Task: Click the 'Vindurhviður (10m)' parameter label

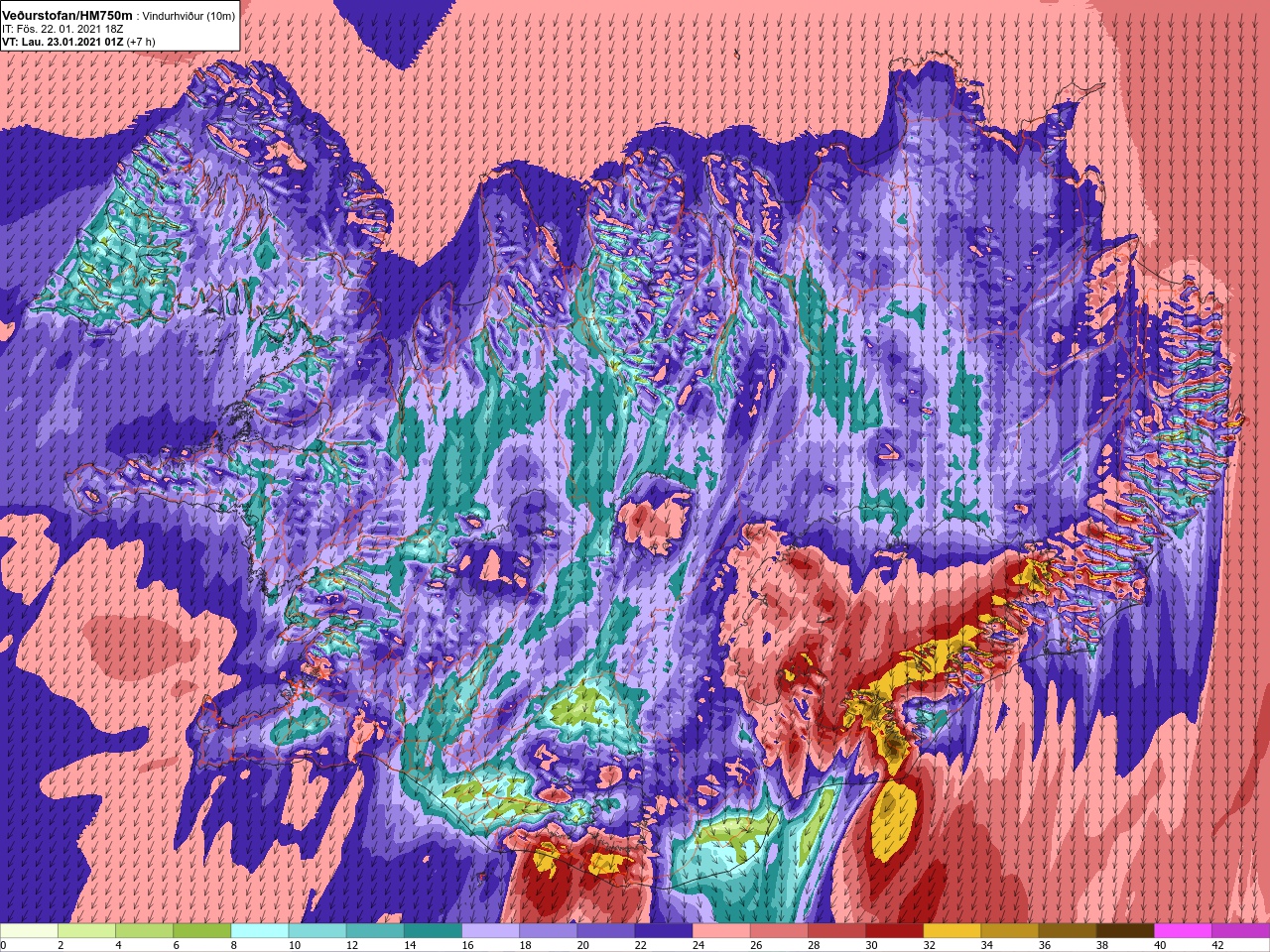Action: (190, 17)
